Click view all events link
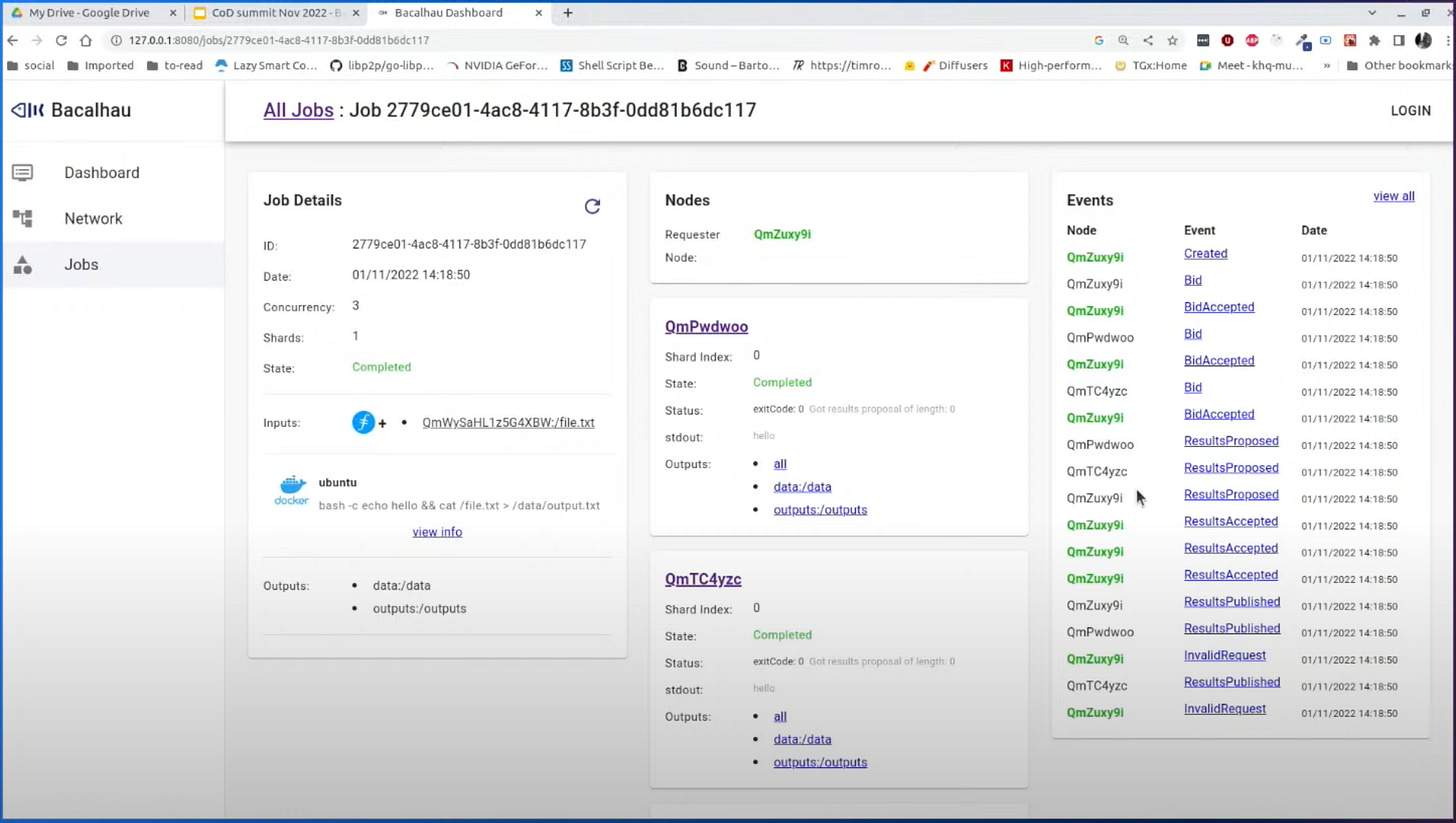Screen dimensions: 1456x823 click(x=1393, y=196)
